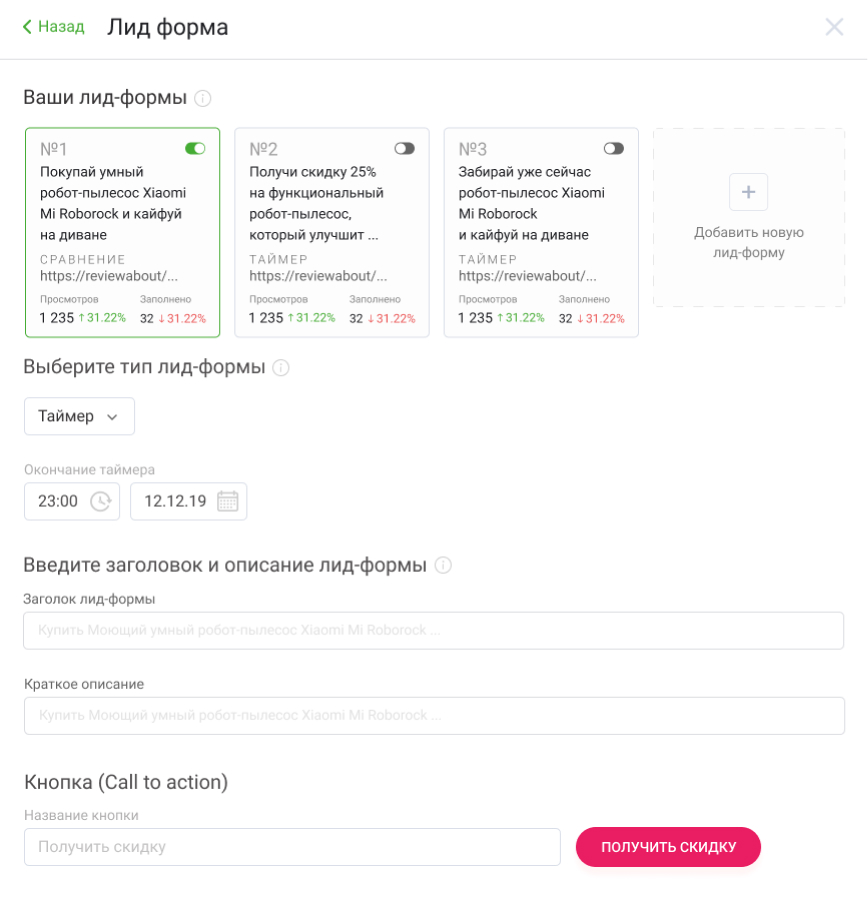
Task: Focus the "Заголок лид-формы" input field
Action: 433,631
